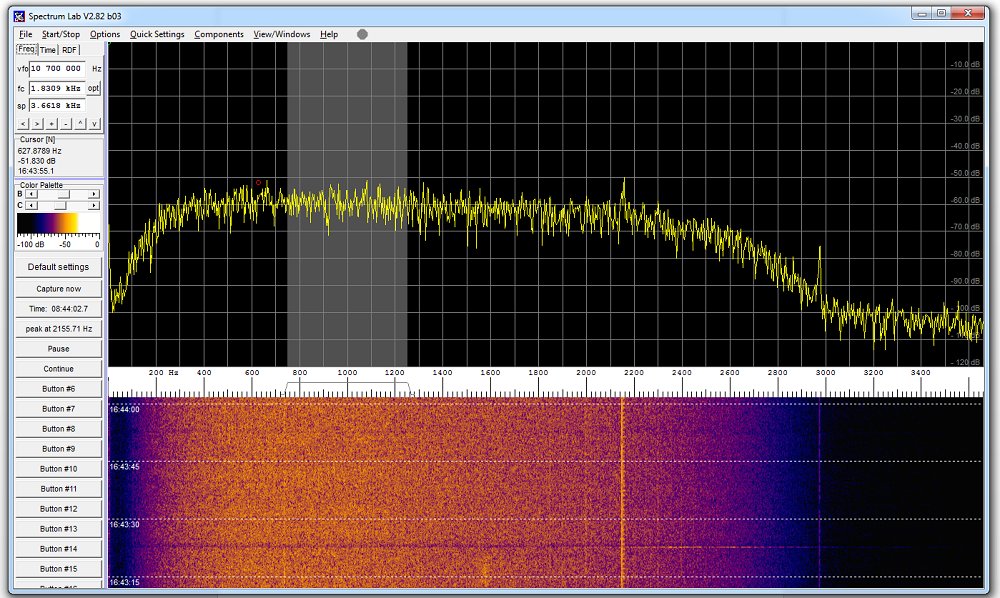The image size is (1000, 598).
Task: Click Button #7
Action: click(59, 409)
